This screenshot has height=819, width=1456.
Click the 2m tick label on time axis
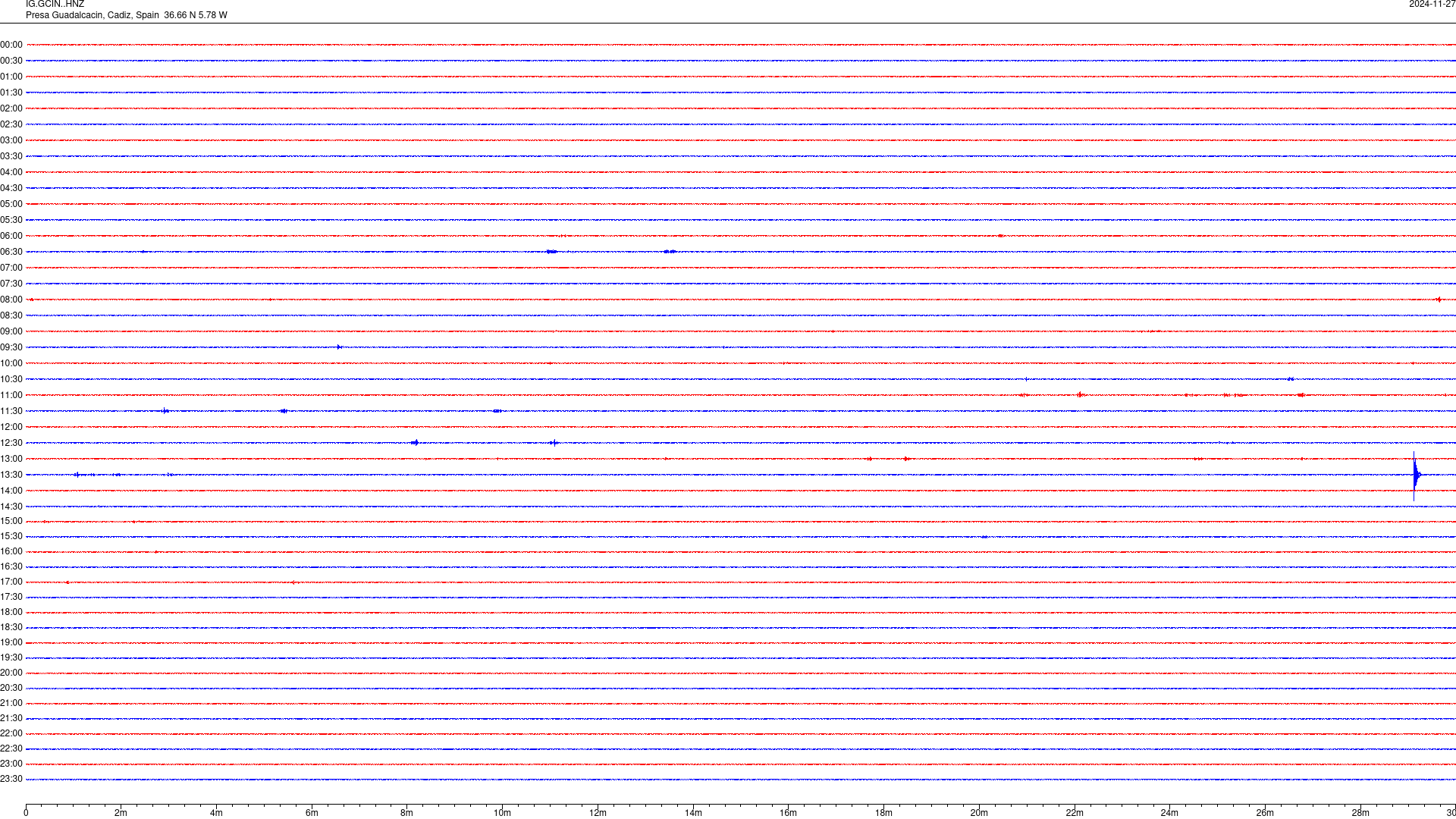(x=121, y=813)
